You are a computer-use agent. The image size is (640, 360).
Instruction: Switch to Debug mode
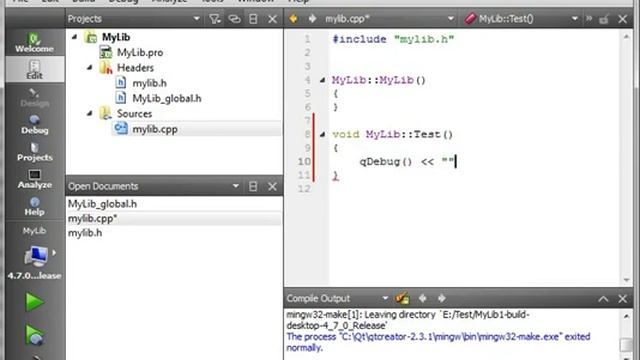pyautogui.click(x=34, y=124)
